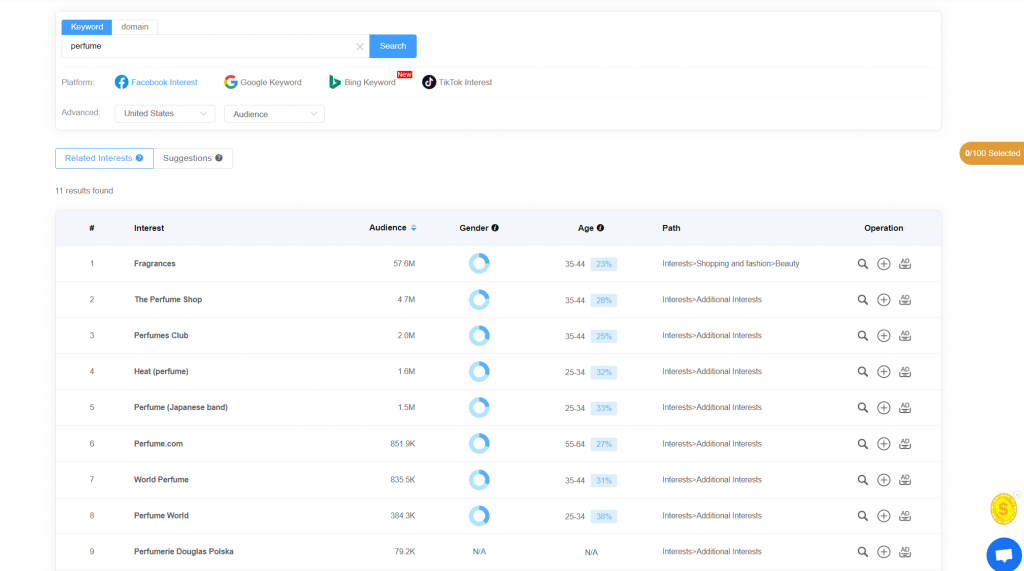Open ad audience icon for Perfumes Club
The width and height of the screenshot is (1024, 571).
coord(905,336)
